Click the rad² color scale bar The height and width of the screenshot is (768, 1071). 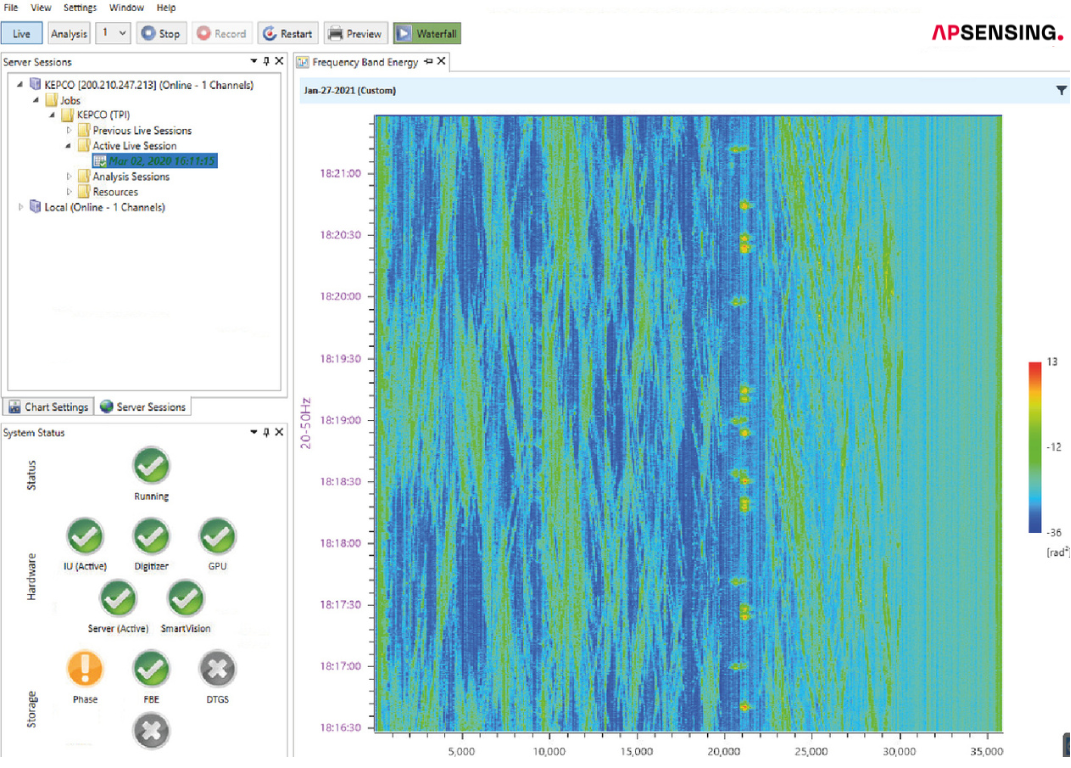click(1035, 447)
